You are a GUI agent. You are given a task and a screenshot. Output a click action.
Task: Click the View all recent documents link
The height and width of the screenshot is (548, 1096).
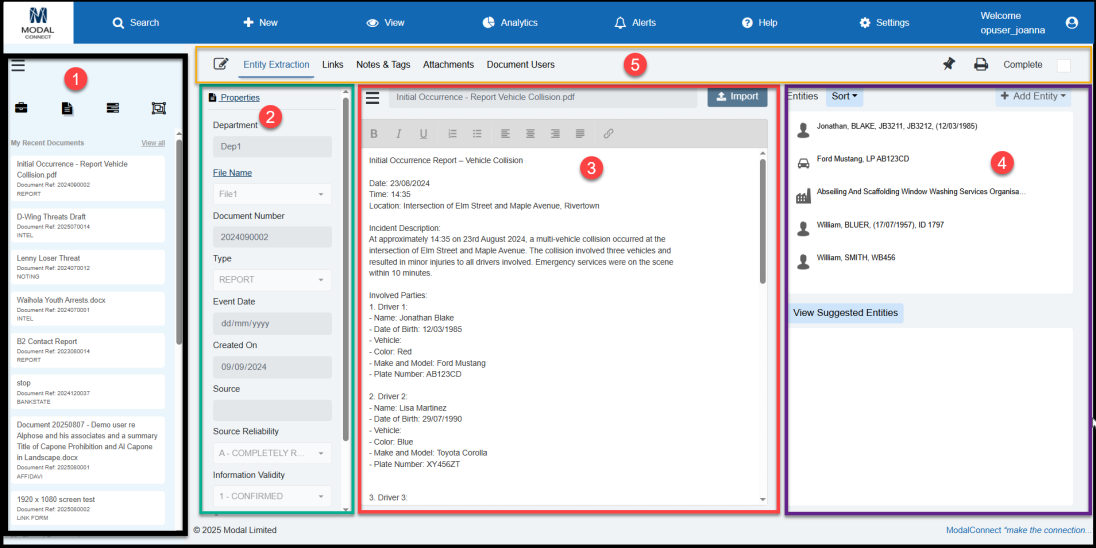coord(153,143)
